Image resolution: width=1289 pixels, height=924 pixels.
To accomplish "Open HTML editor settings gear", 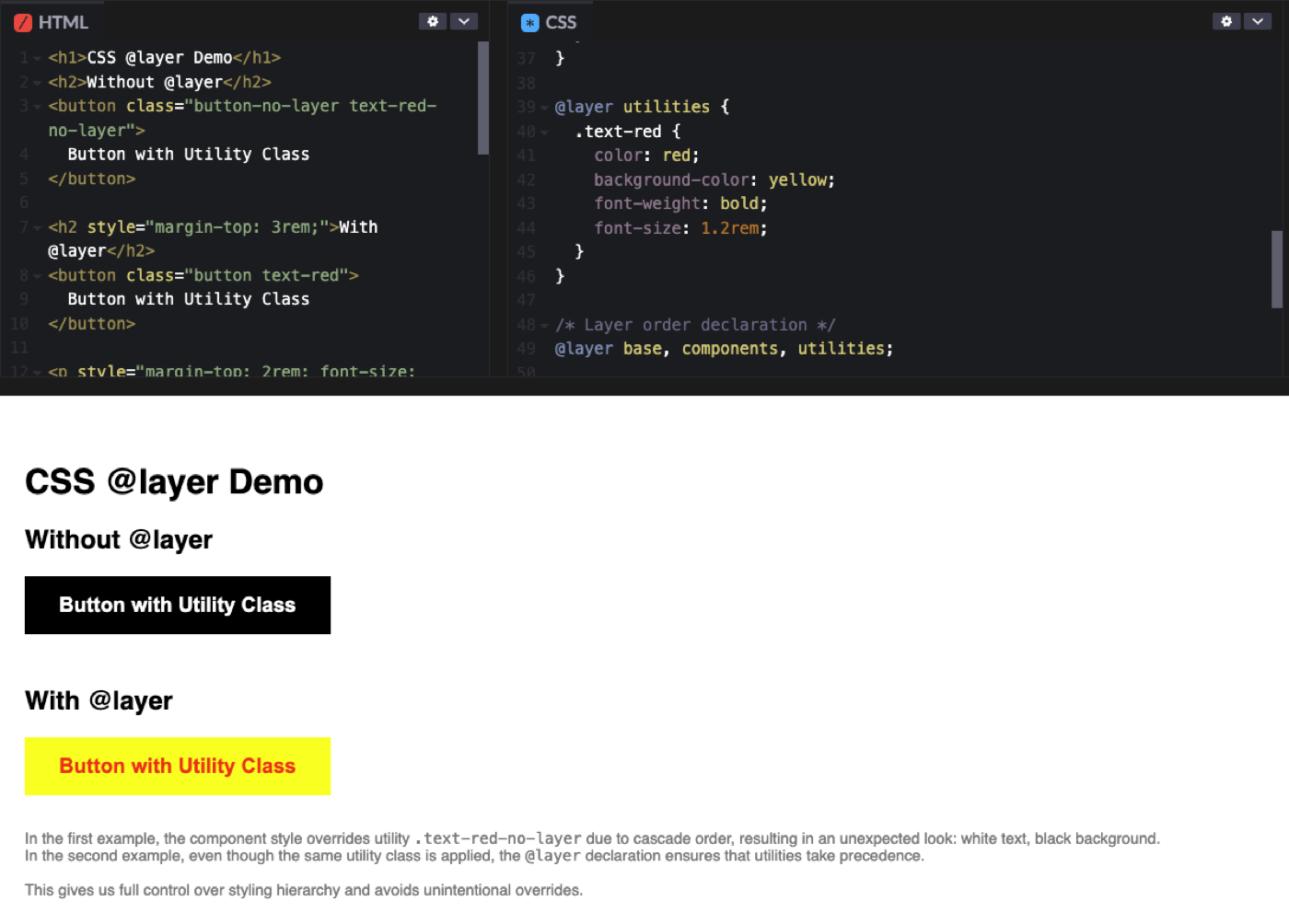I will (x=433, y=21).
